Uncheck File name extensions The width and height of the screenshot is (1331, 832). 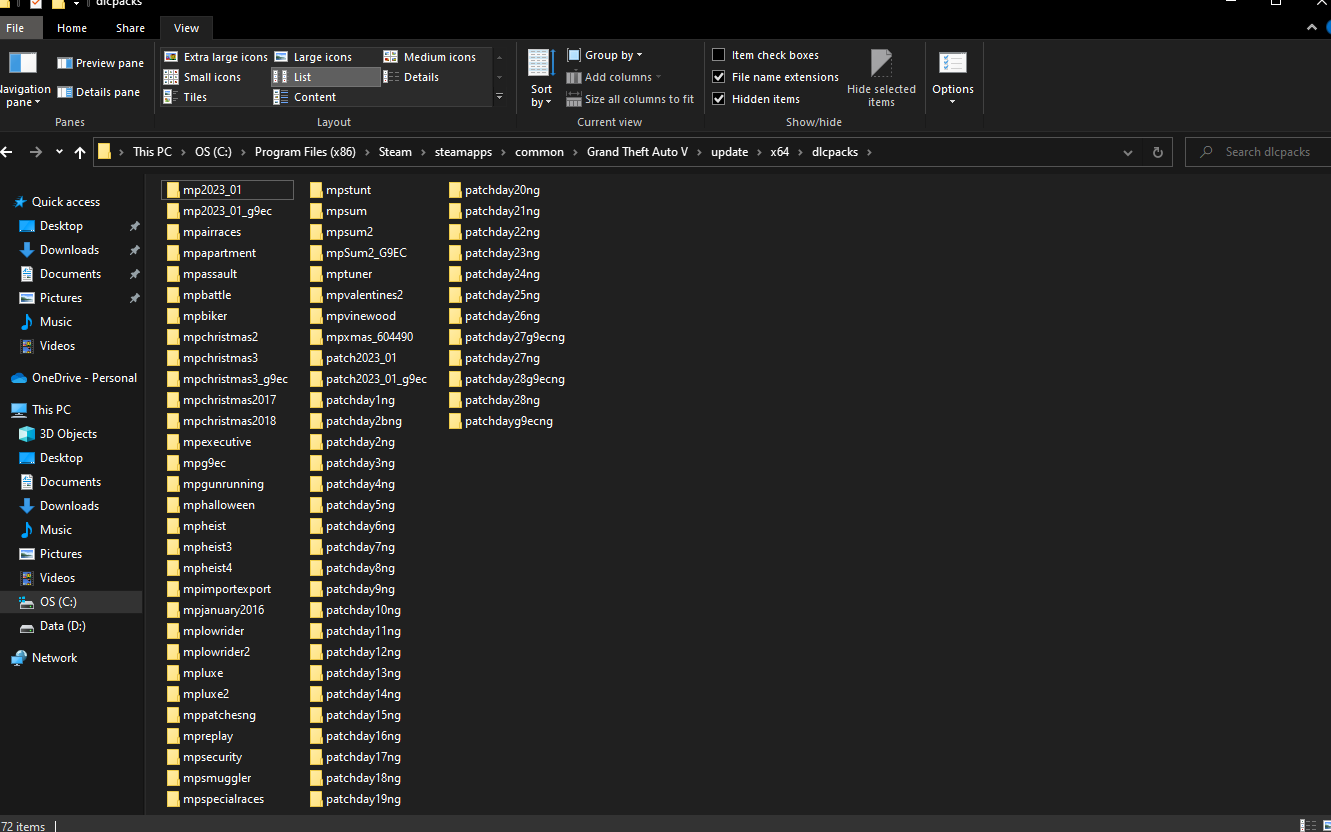(718, 77)
